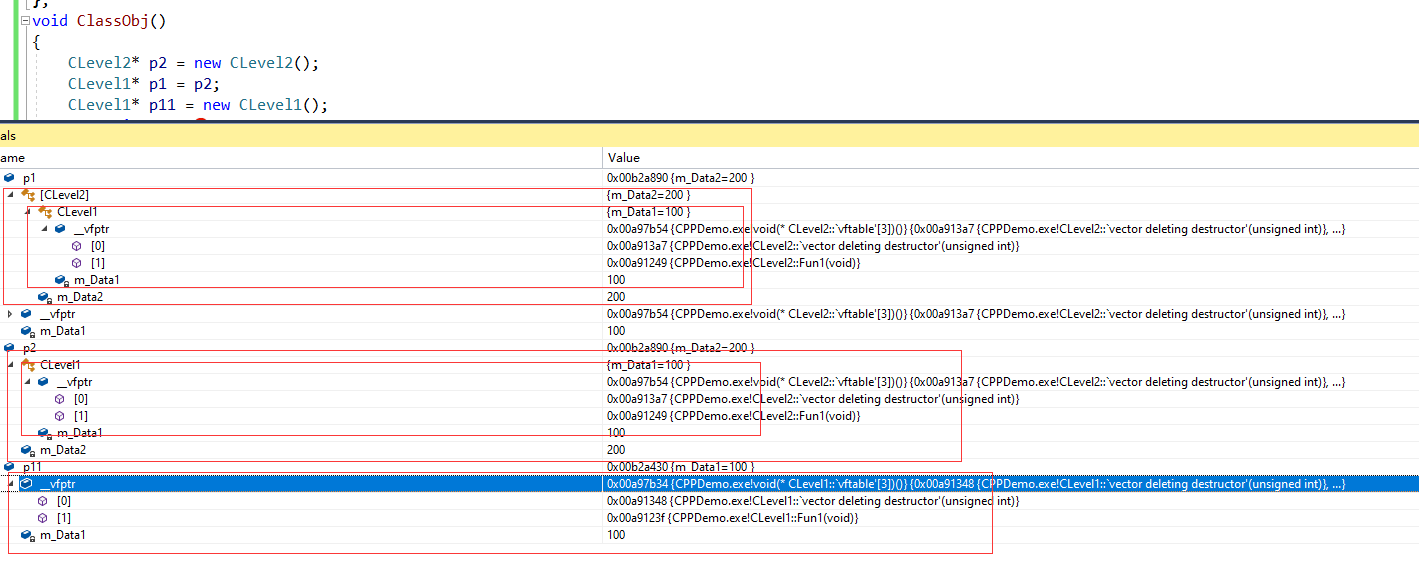Select m_Data1 directly under p1's collapsed __vfptr

pyautogui.click(x=63, y=331)
